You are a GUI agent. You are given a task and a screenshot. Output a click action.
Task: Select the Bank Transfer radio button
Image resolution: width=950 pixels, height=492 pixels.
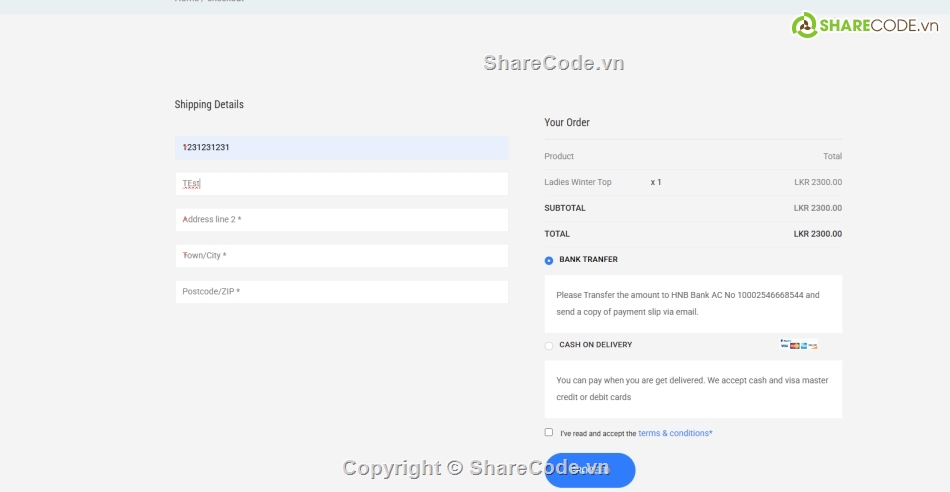point(549,261)
